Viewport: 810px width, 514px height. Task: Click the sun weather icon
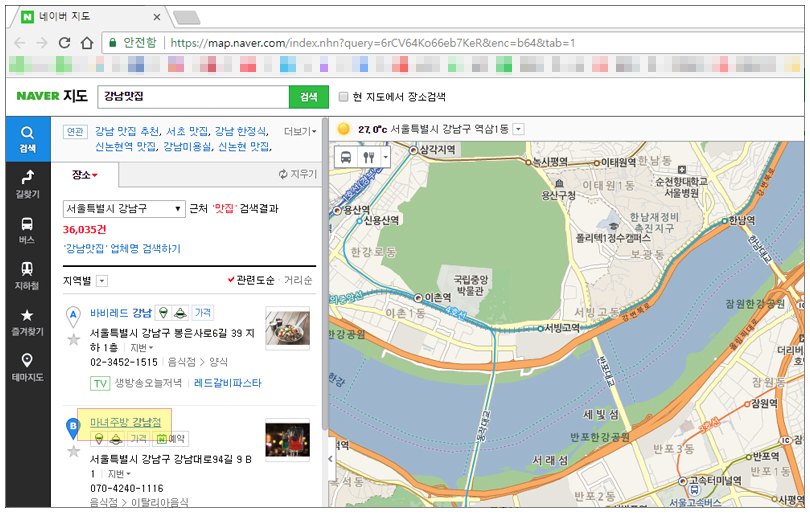tap(343, 129)
